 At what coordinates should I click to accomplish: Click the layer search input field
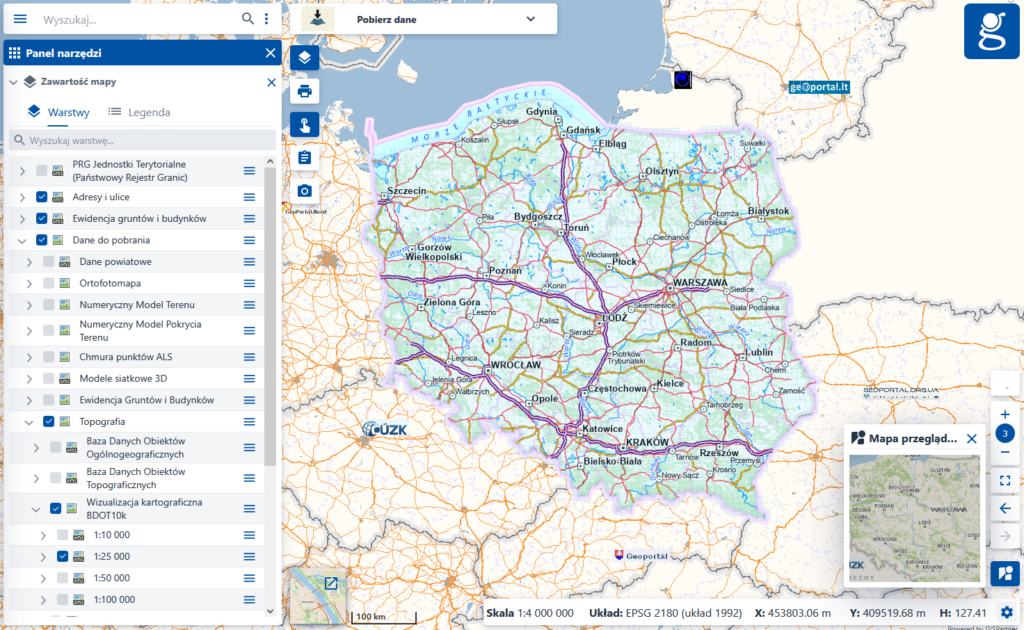point(142,140)
